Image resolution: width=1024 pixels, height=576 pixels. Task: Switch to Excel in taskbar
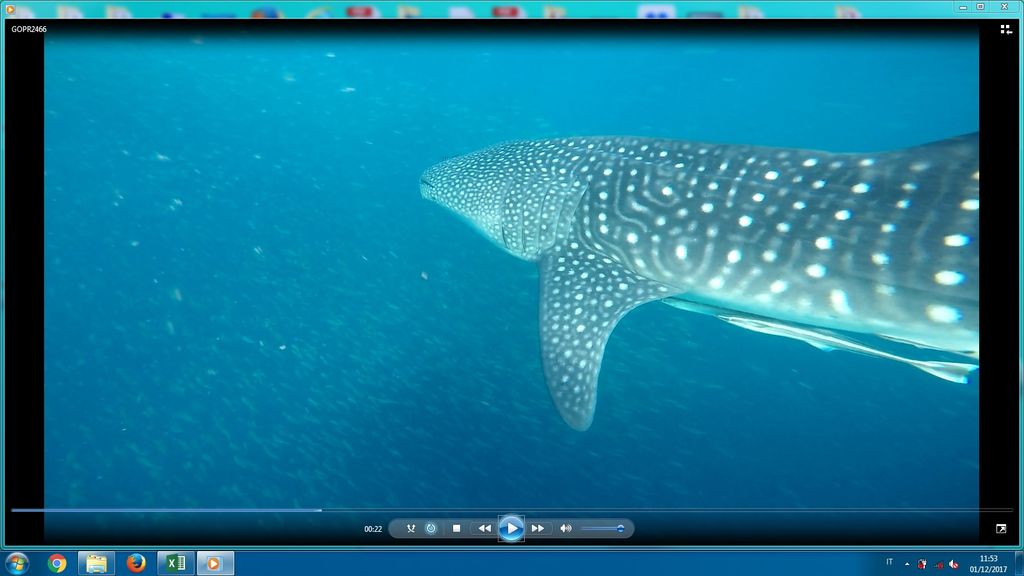(175, 563)
